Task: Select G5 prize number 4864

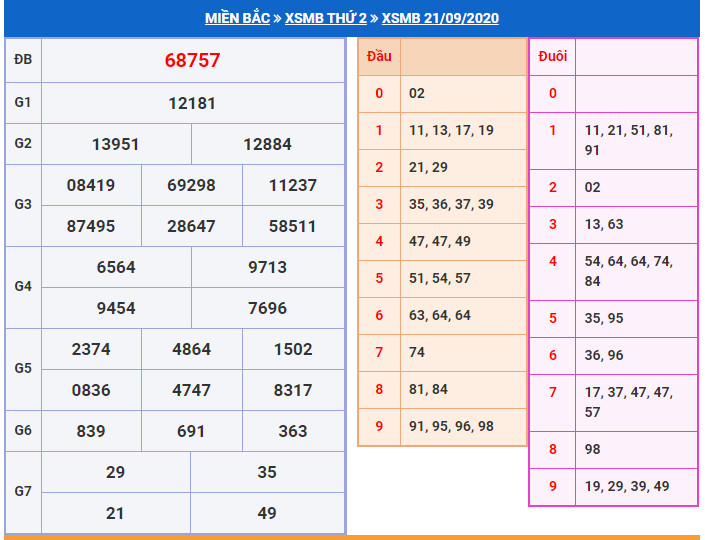Action: (192, 349)
